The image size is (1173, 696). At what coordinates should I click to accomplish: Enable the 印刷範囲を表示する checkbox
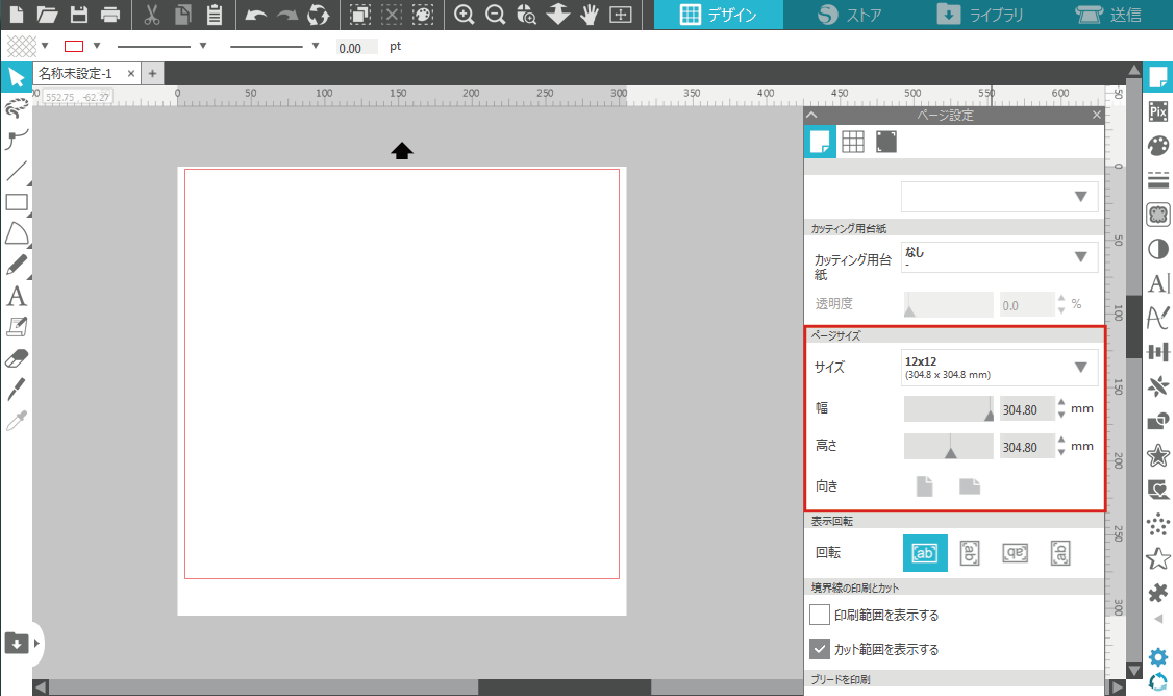pos(819,615)
